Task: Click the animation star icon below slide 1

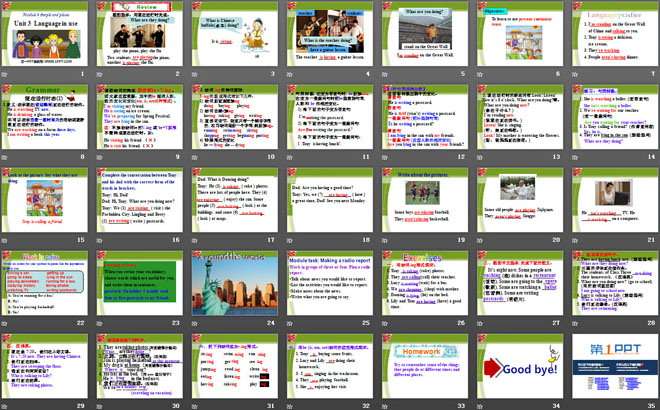Action: point(5,74)
